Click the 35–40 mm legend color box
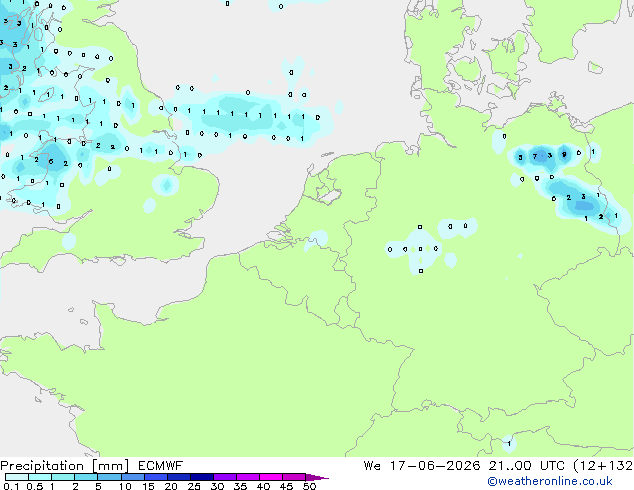Viewport: 634px width, 490px height. [248, 477]
